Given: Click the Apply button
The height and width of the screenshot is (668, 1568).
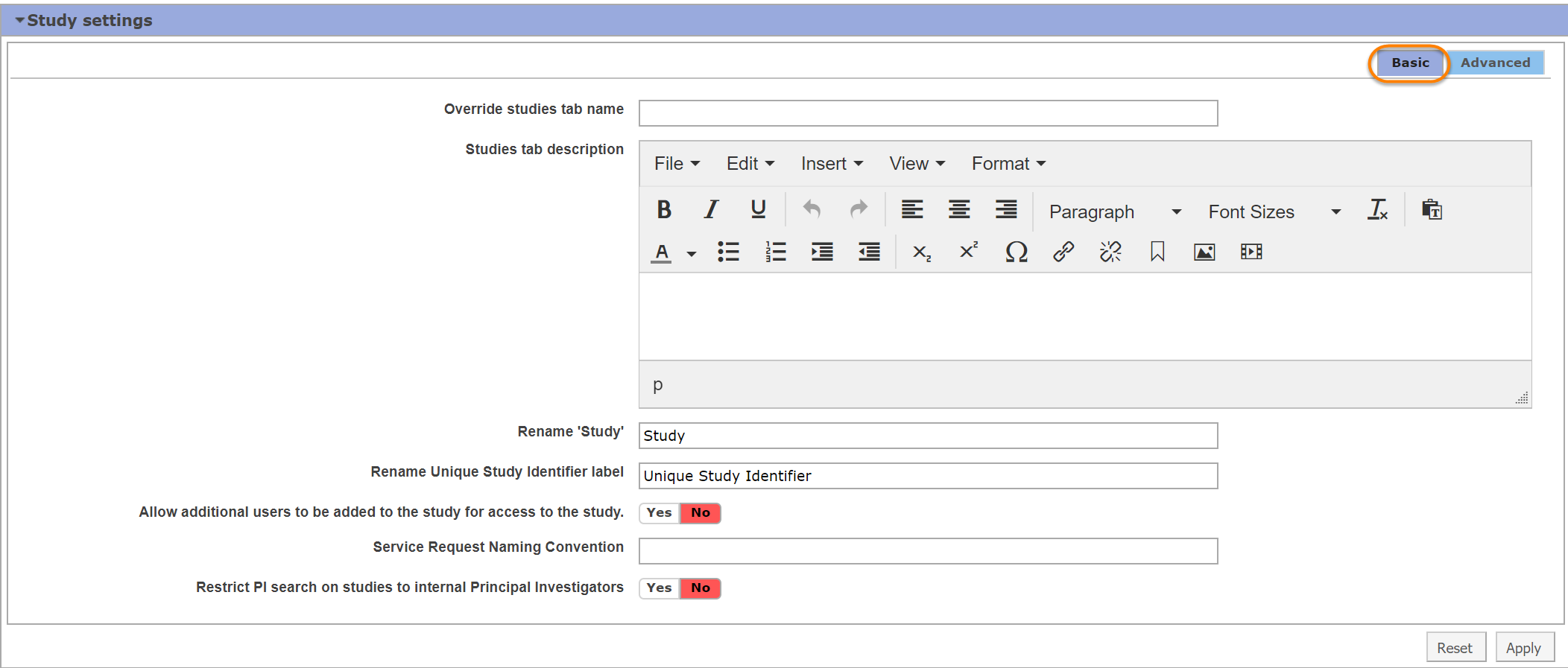Looking at the screenshot, I should point(1523,648).
